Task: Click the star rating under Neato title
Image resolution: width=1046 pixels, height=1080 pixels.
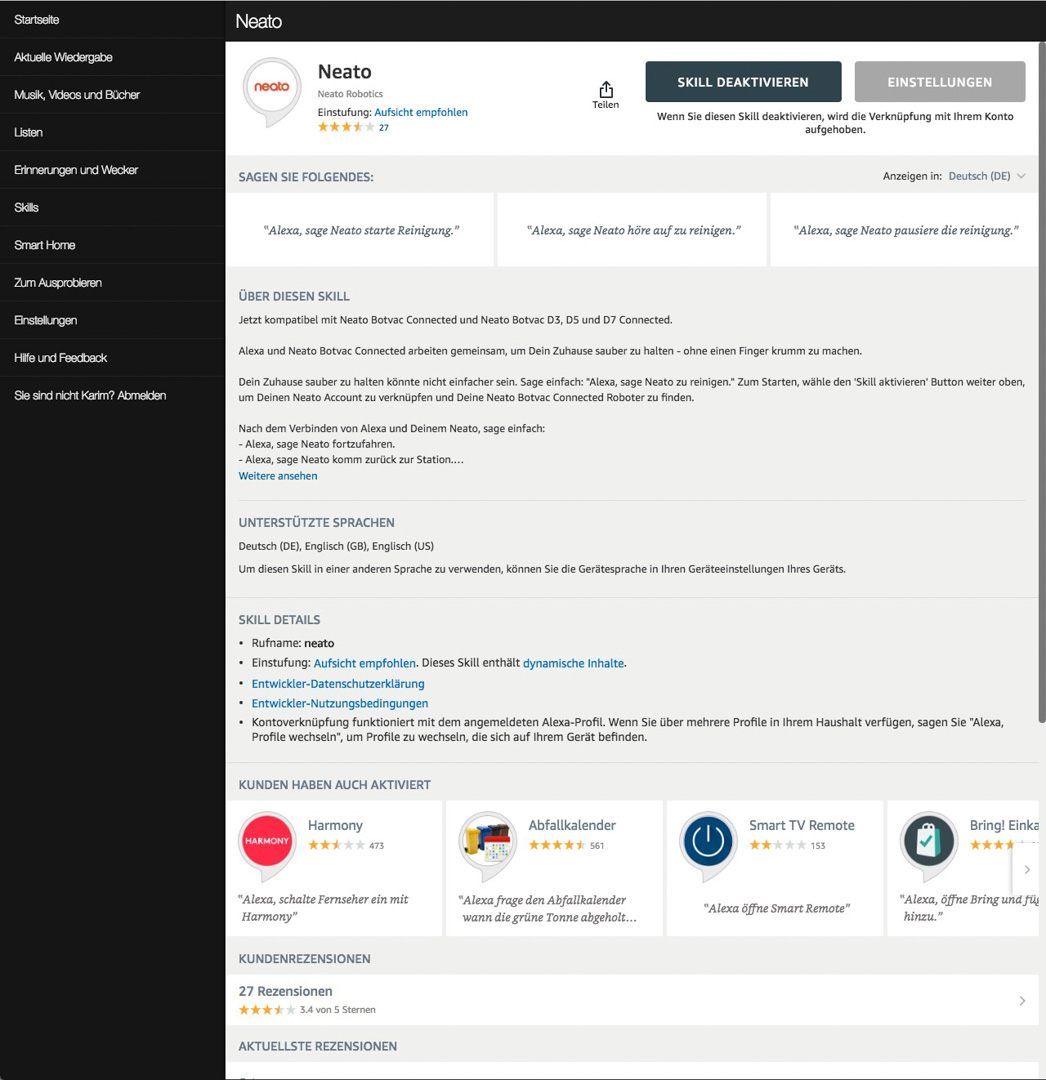Action: pyautogui.click(x=346, y=127)
